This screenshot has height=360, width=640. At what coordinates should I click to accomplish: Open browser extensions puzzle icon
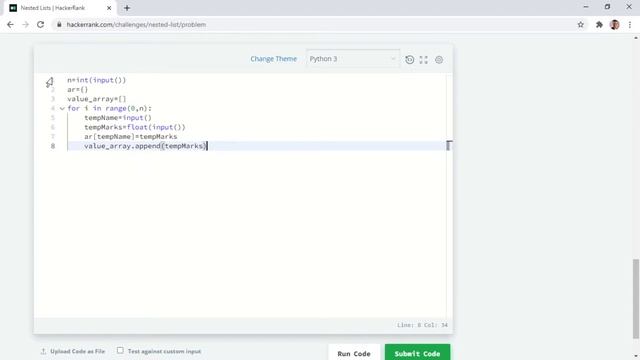[x=599, y=24]
